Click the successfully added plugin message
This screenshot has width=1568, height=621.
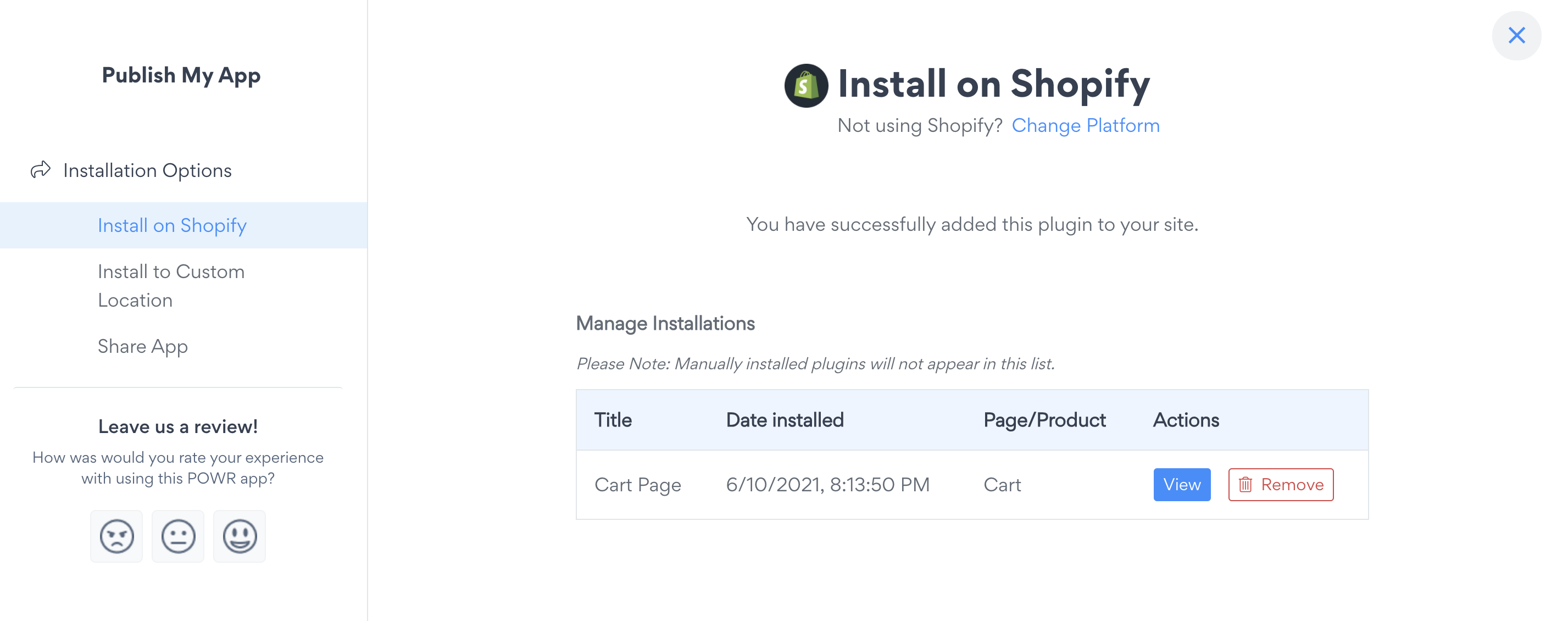click(x=972, y=225)
